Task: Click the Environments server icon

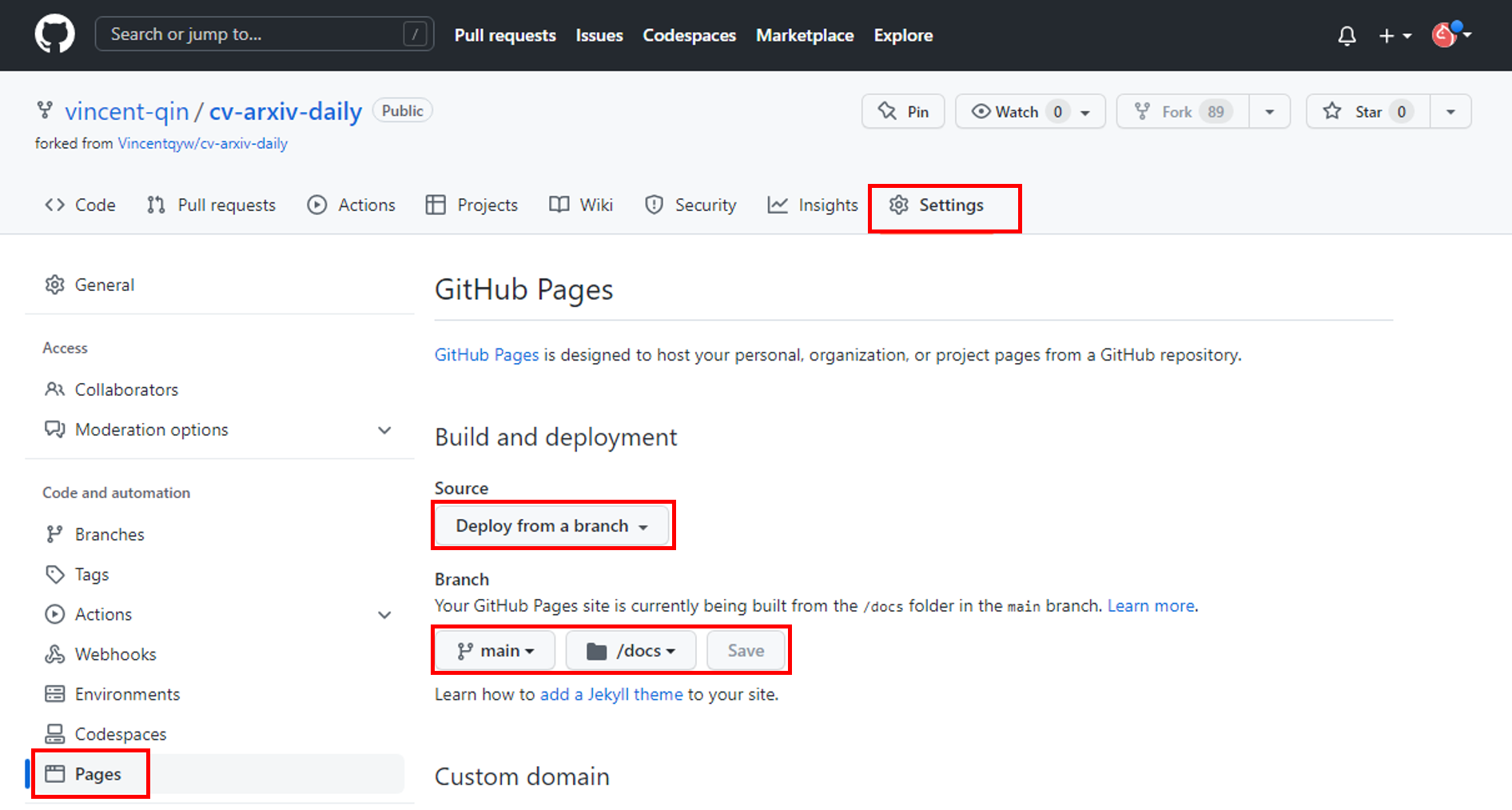Action: tap(54, 694)
